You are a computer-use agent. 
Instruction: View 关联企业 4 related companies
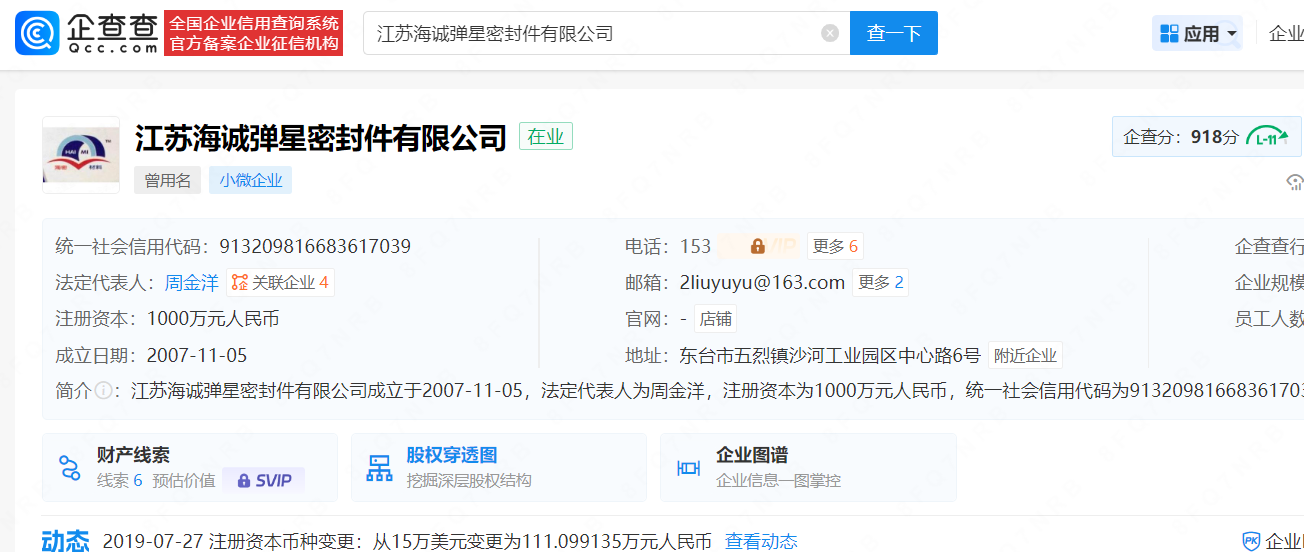click(280, 283)
